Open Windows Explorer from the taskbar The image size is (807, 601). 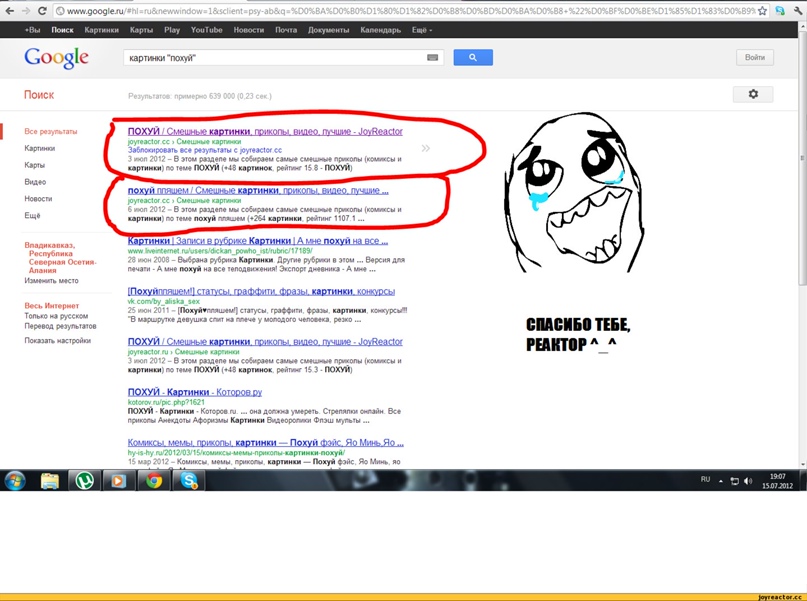[x=50, y=481]
